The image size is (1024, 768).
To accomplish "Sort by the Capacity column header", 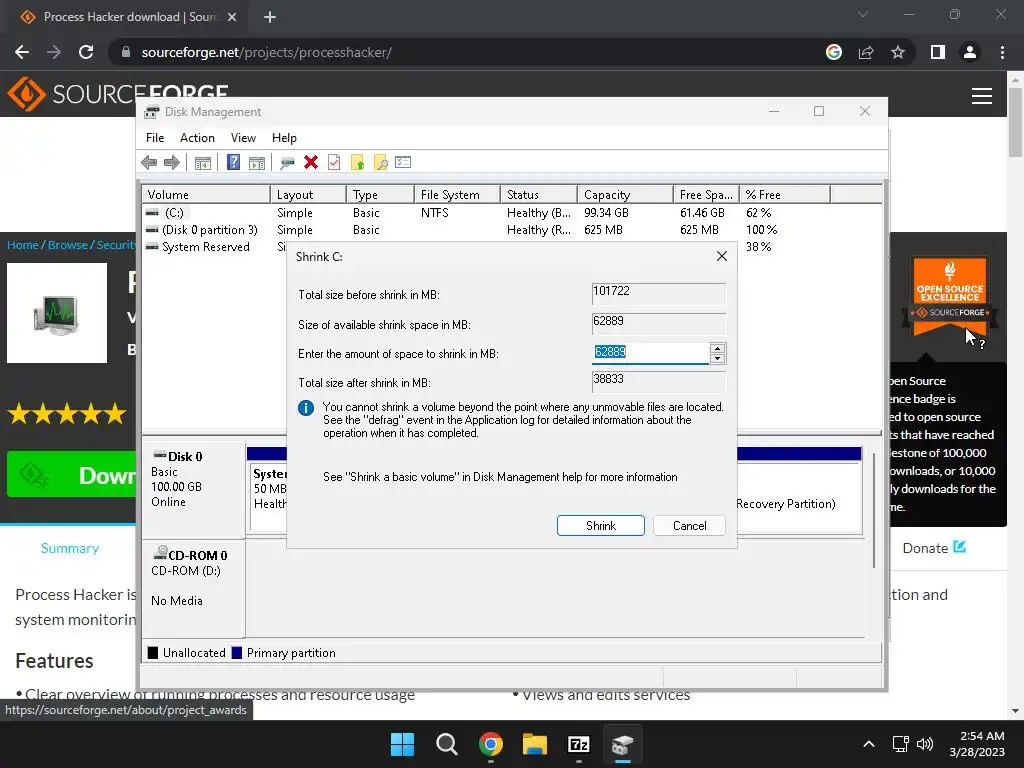I will [625, 195].
